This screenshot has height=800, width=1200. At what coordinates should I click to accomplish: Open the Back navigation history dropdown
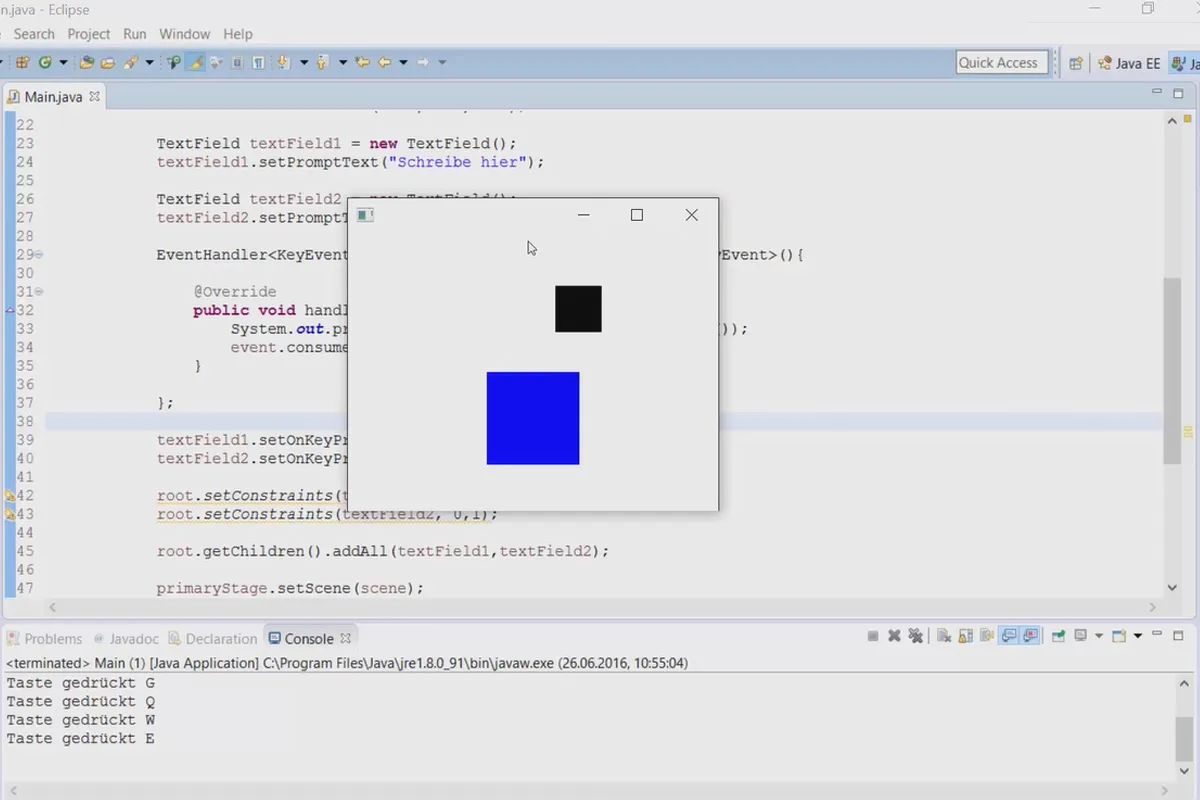pyautogui.click(x=403, y=62)
